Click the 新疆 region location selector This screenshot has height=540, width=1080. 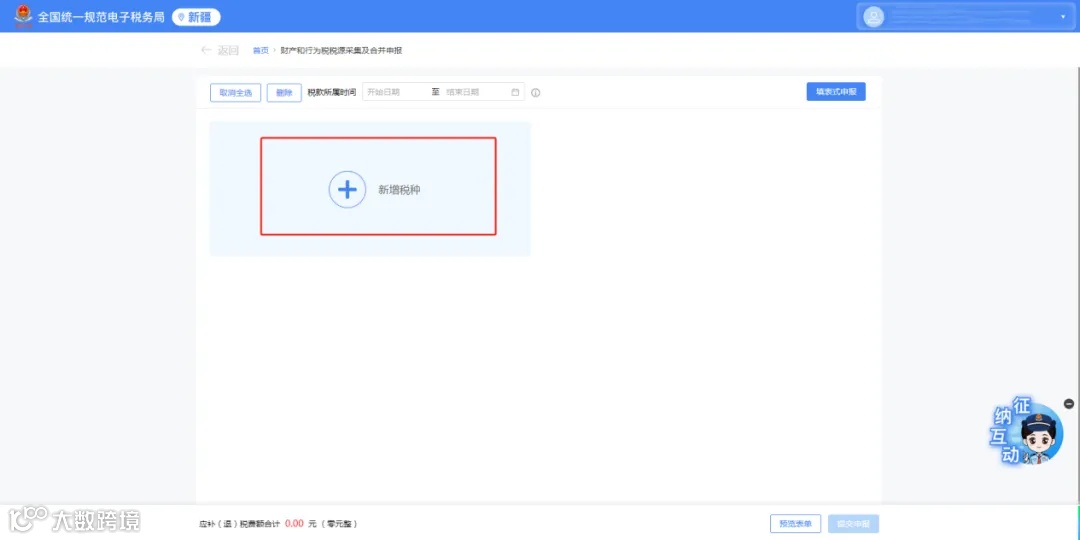click(196, 17)
